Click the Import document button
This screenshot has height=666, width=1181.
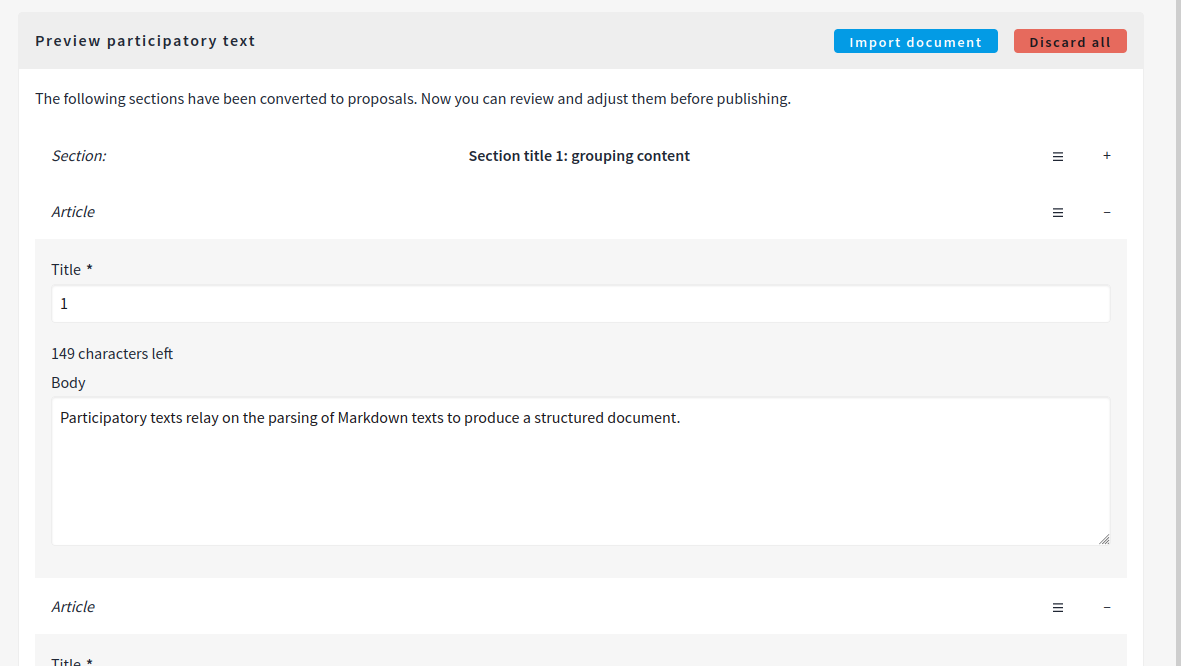(915, 41)
